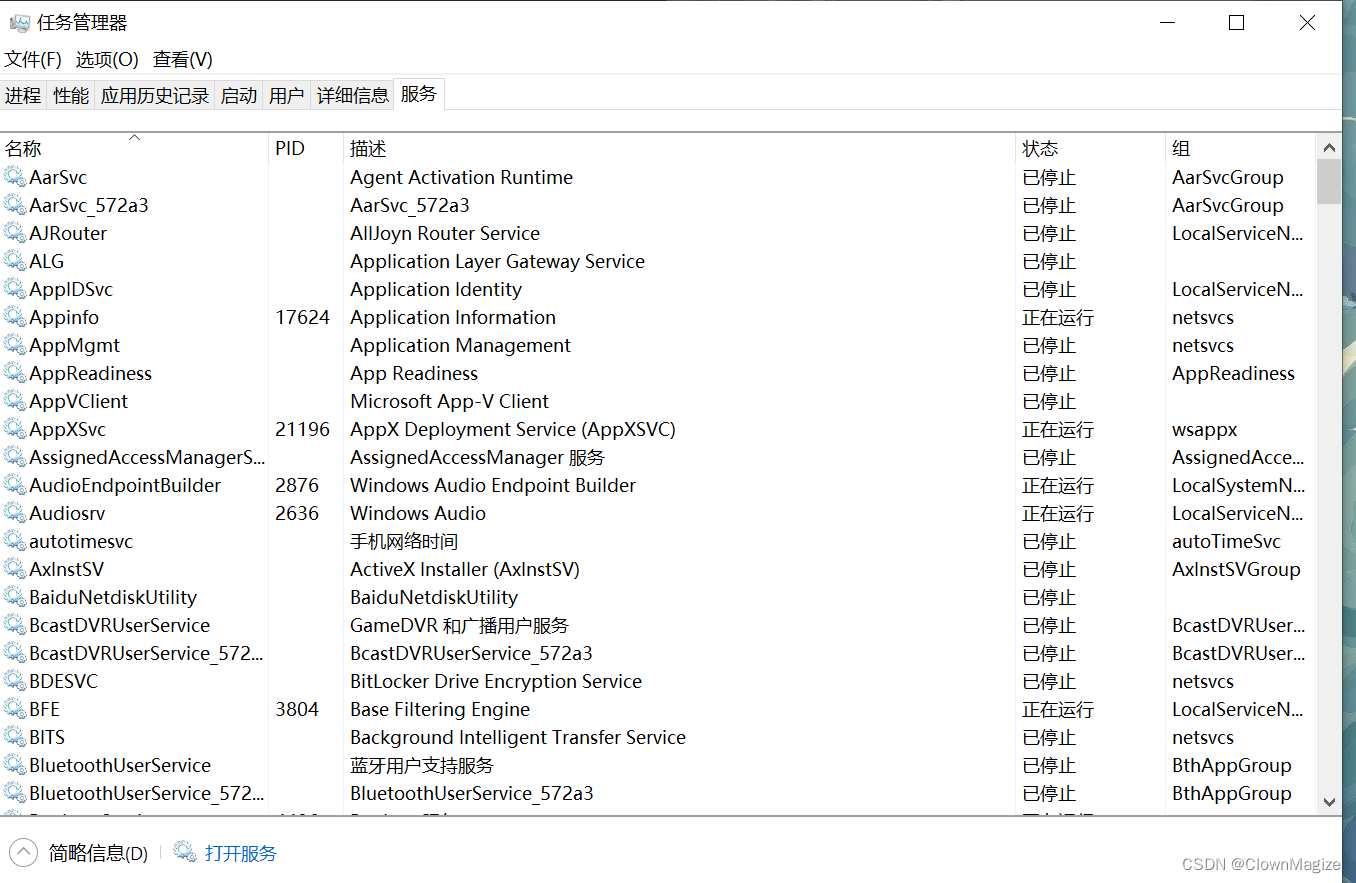Open the 文件(F) menu
This screenshot has width=1356, height=883.
33,60
